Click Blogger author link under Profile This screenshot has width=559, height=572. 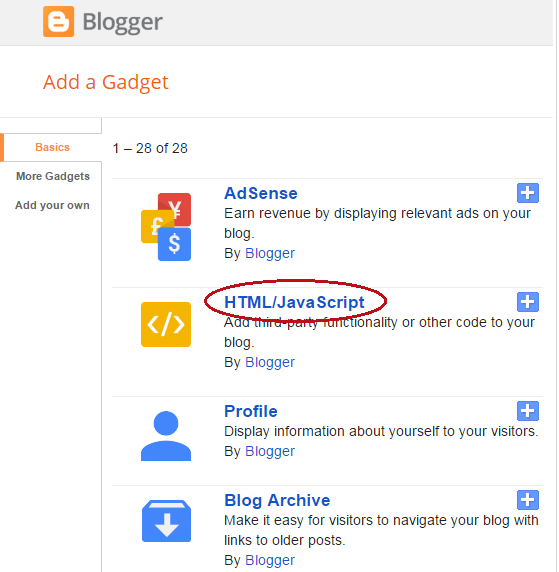(x=270, y=452)
